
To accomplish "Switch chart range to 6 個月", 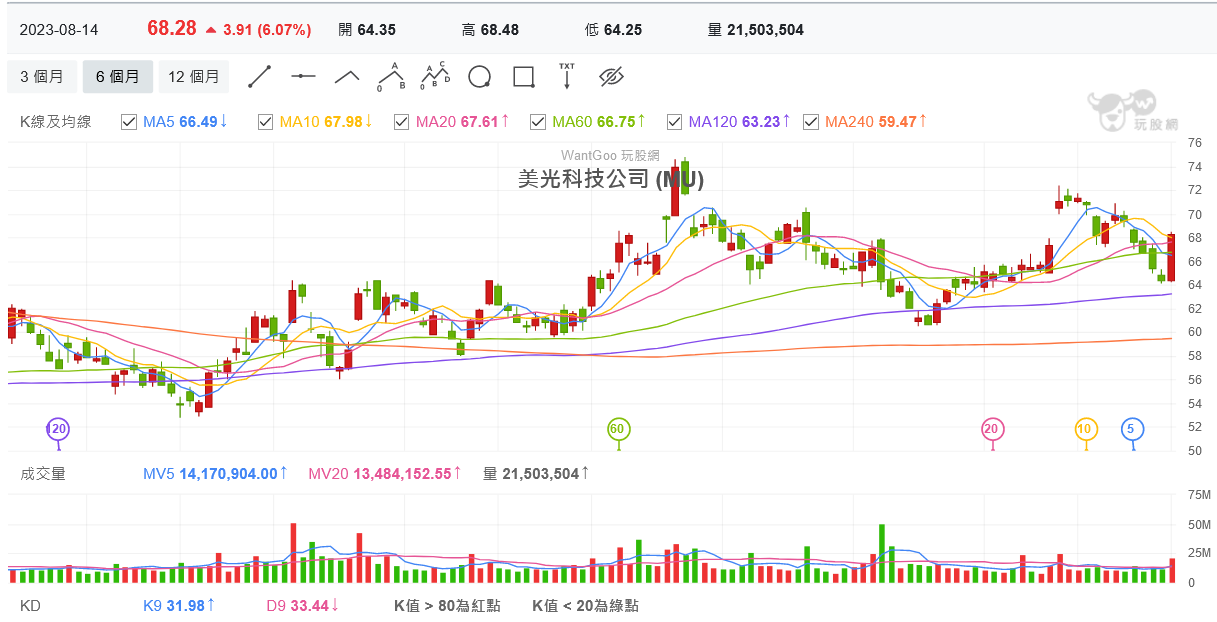I will (118, 76).
